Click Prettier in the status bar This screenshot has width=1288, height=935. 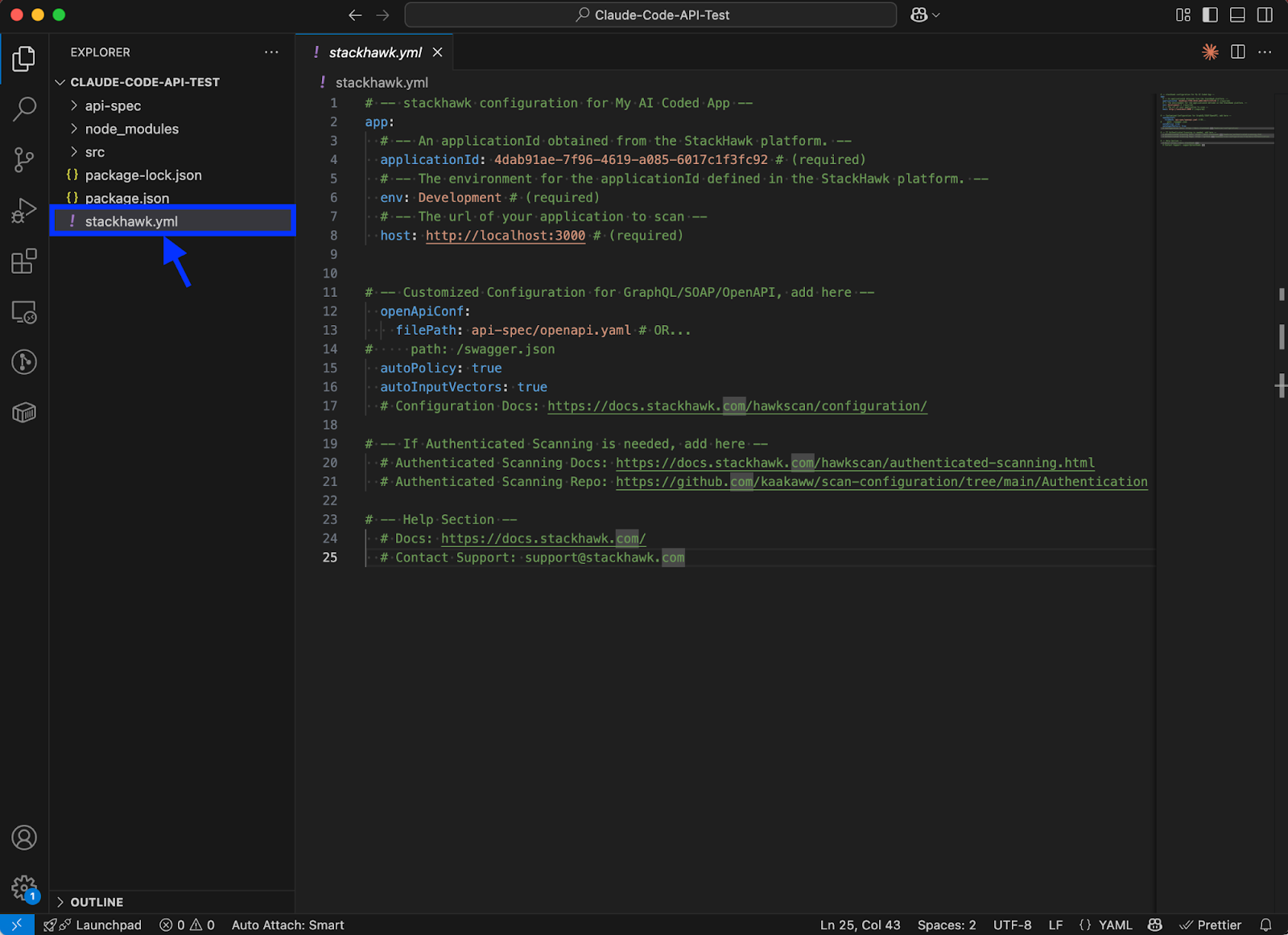click(x=1211, y=925)
